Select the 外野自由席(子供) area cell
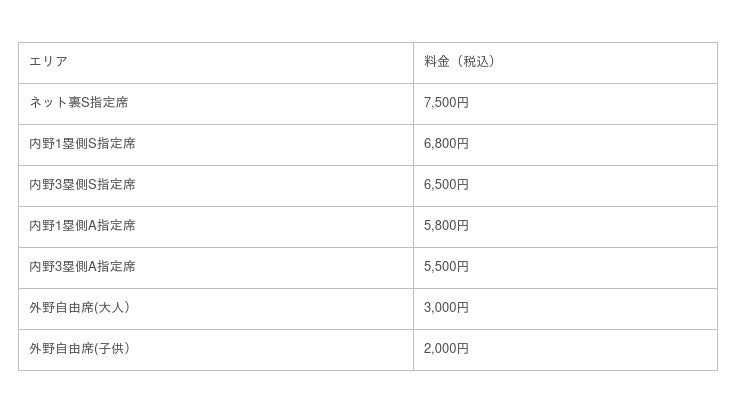Screen dimensions: 740x411 click(x=215, y=349)
